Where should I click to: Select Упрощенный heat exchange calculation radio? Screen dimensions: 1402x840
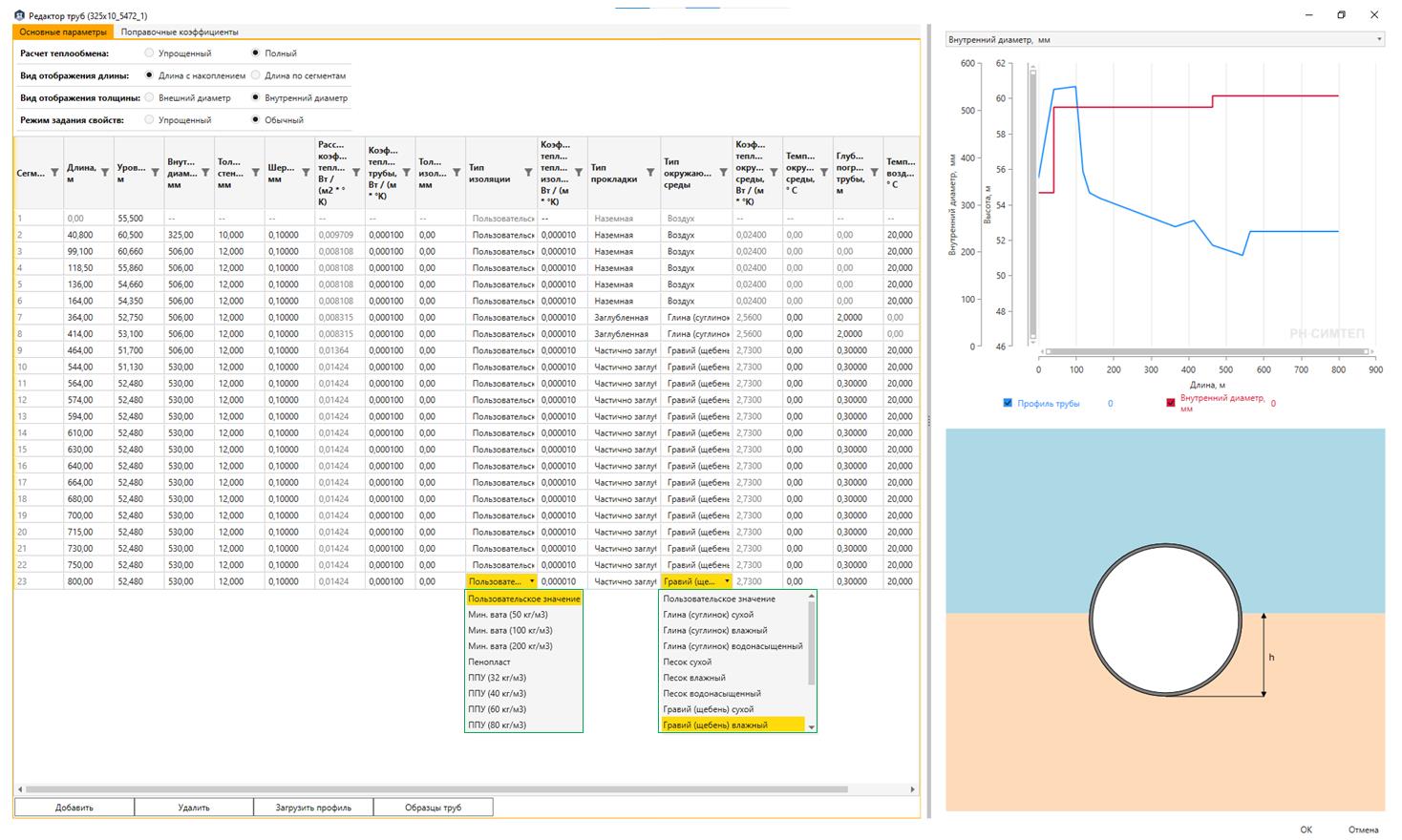pyautogui.click(x=149, y=52)
